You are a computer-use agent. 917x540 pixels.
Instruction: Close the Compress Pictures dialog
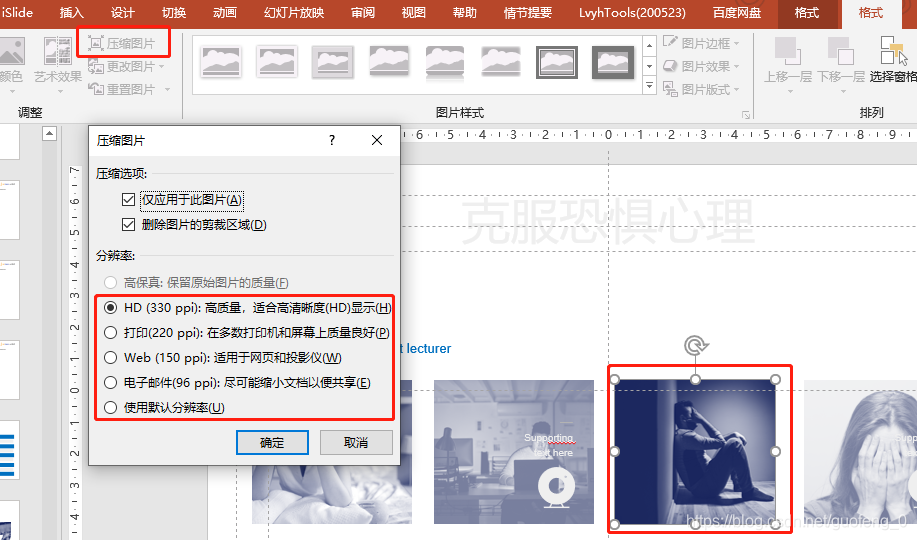377,140
